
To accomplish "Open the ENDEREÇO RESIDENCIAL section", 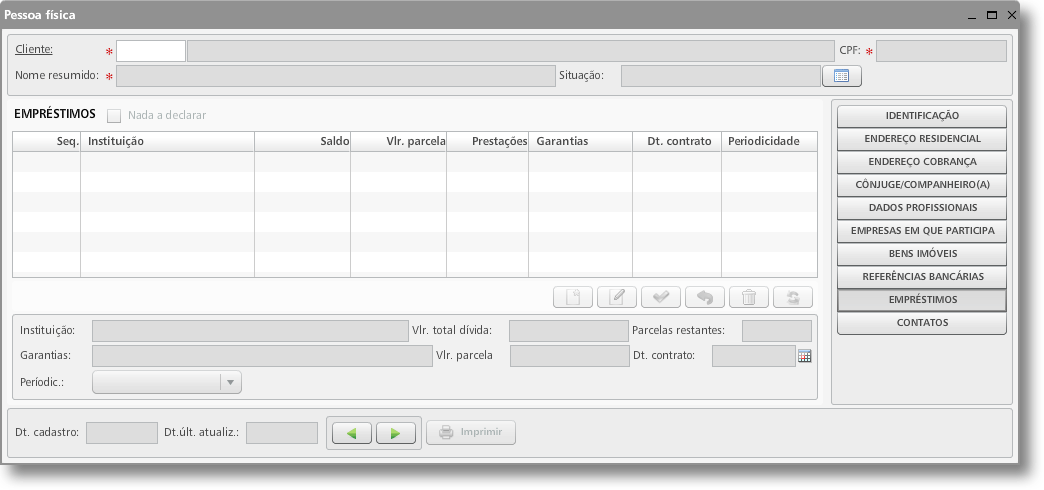I will pyautogui.click(x=921, y=138).
